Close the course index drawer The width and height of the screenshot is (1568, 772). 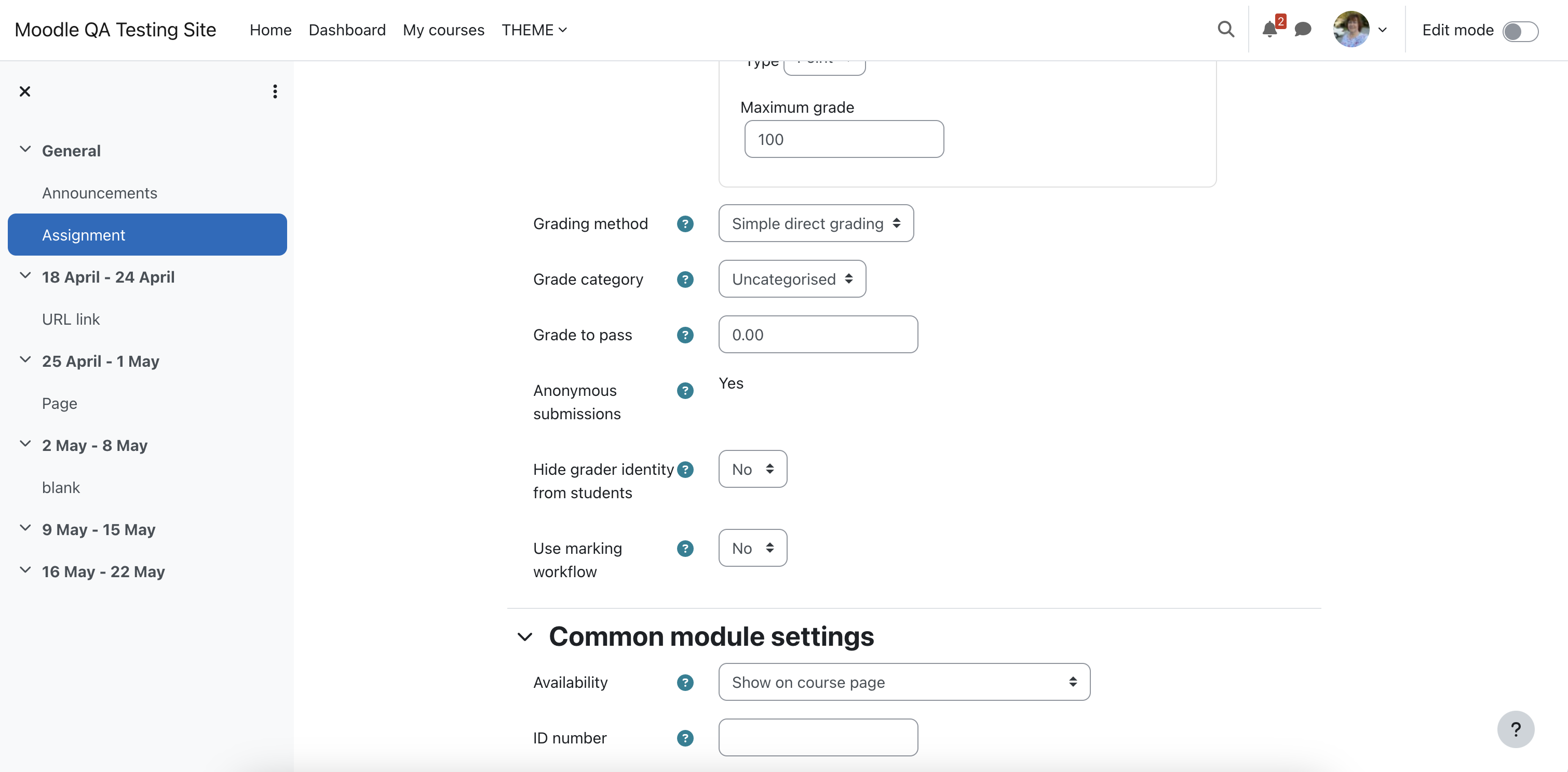pyautogui.click(x=25, y=91)
